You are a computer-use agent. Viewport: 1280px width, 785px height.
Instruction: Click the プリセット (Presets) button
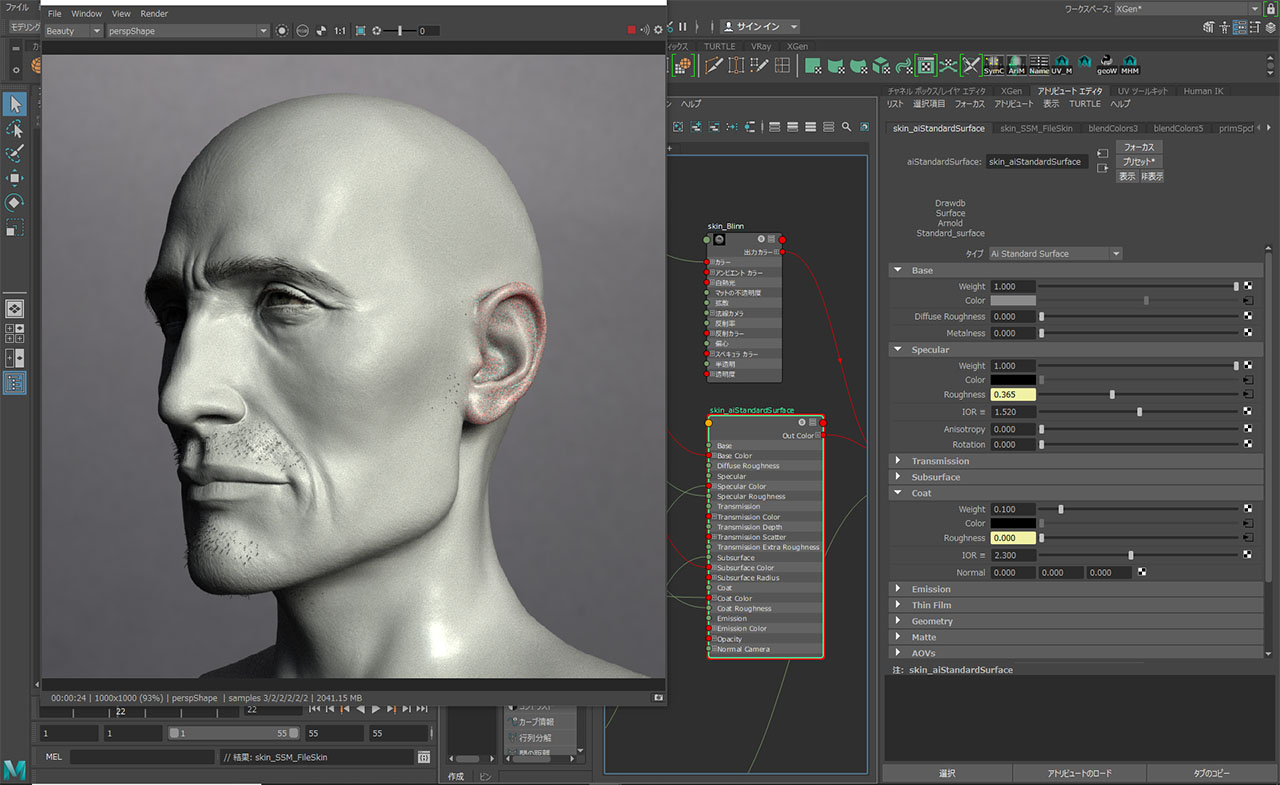(1138, 161)
